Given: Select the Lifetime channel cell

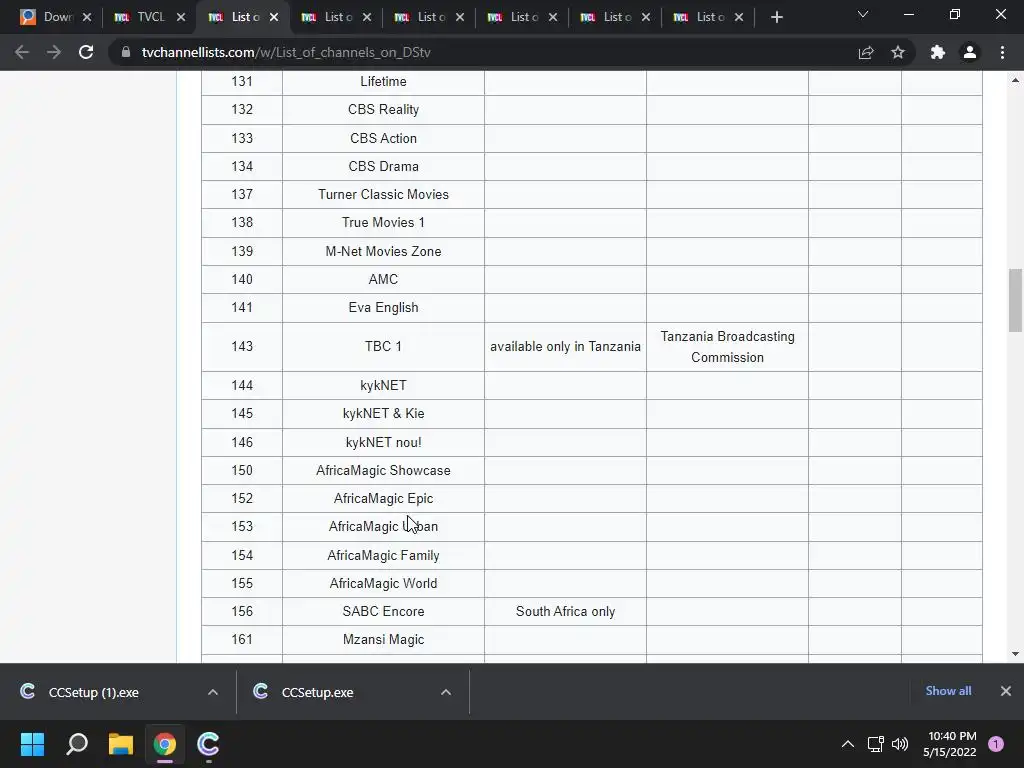Looking at the screenshot, I should pos(383,82).
